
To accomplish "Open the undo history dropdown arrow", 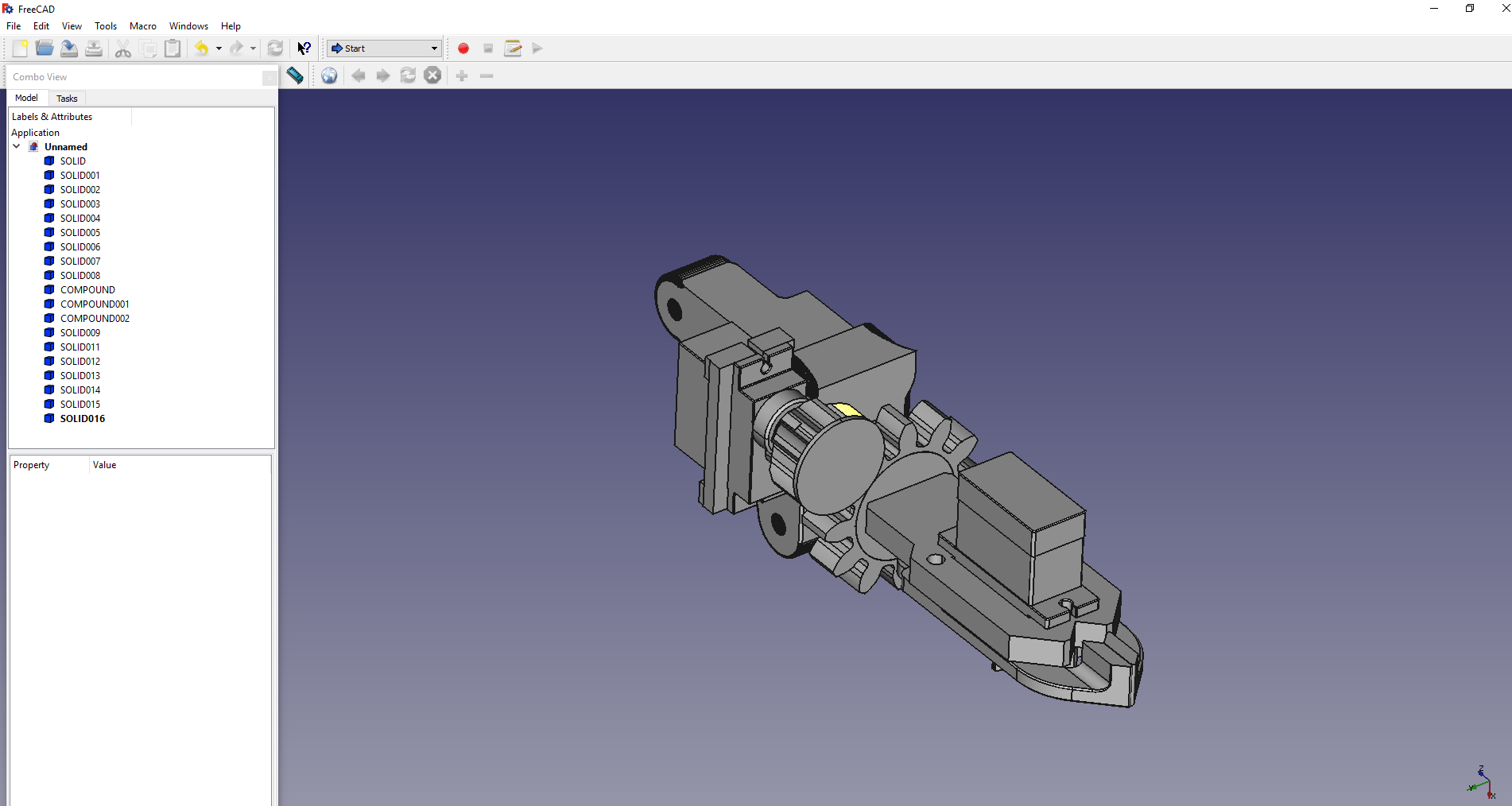I will click(x=219, y=48).
